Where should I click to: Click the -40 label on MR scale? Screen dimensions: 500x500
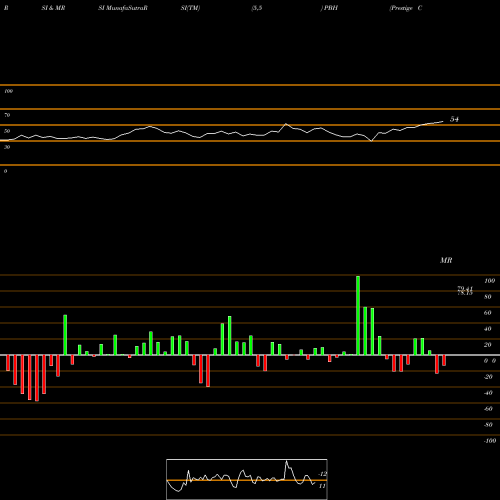click(x=488, y=393)
